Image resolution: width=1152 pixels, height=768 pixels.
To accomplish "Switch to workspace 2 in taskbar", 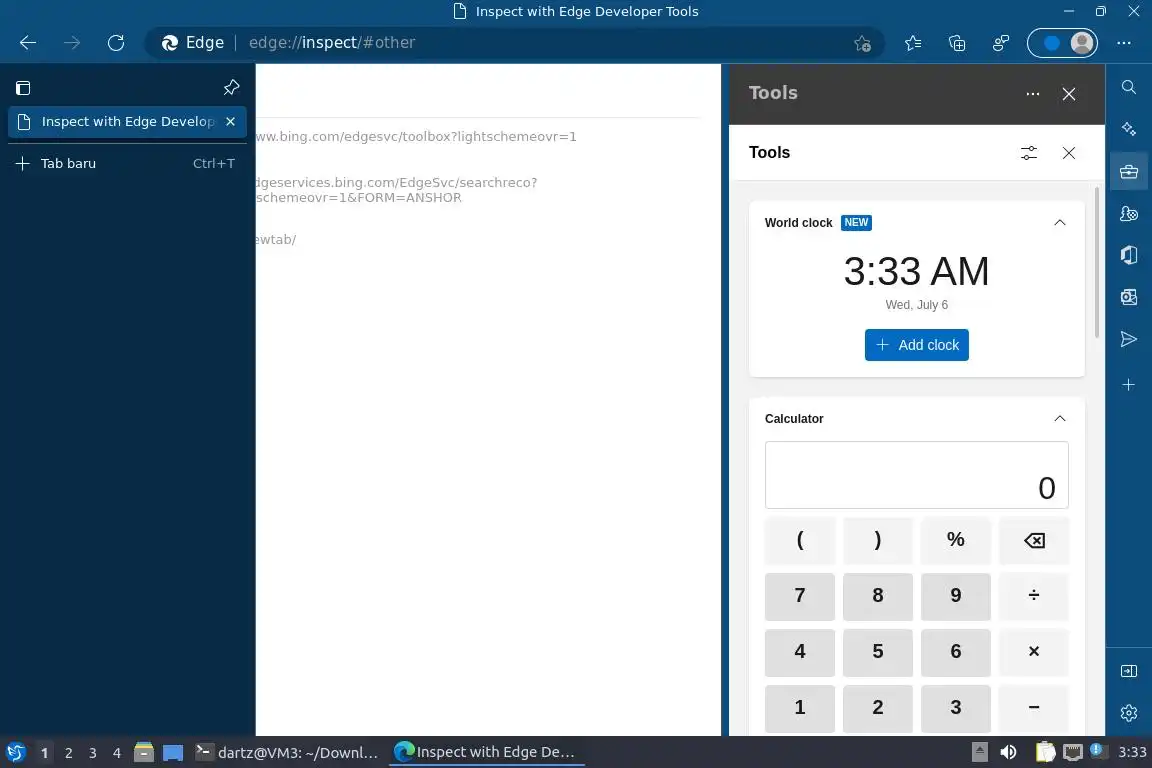I will (68, 753).
